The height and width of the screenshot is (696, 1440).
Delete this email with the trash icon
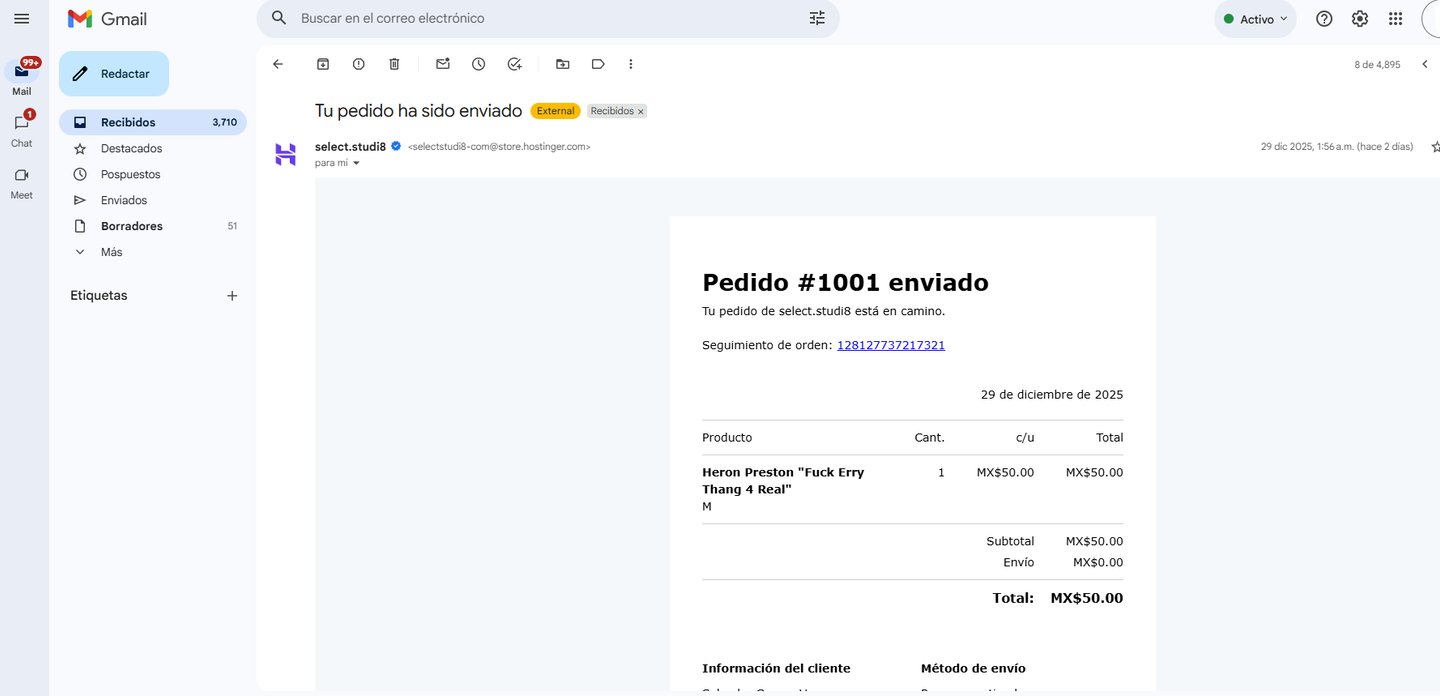[394, 64]
